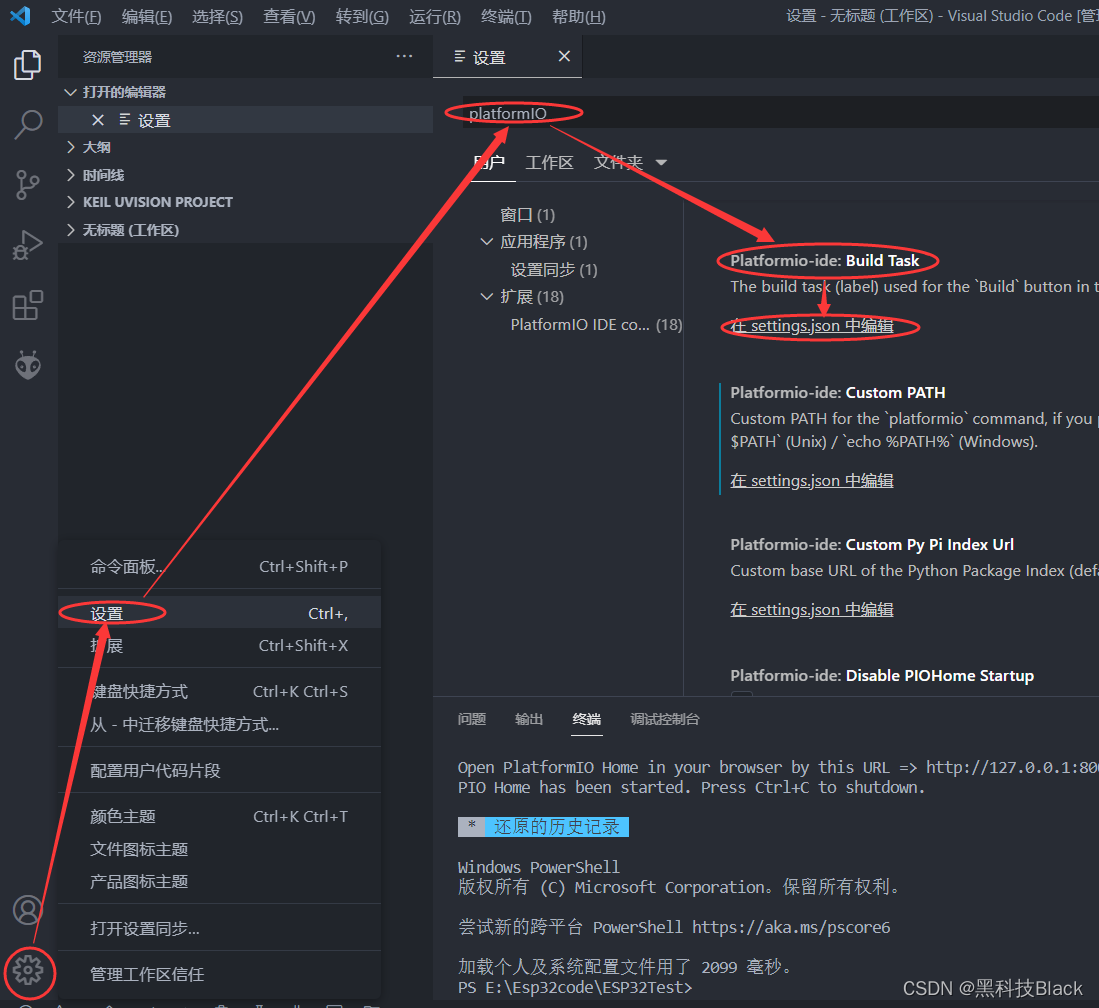Click the 设置 editor tab
Viewport: 1099px width, 1008px height.
[x=507, y=57]
